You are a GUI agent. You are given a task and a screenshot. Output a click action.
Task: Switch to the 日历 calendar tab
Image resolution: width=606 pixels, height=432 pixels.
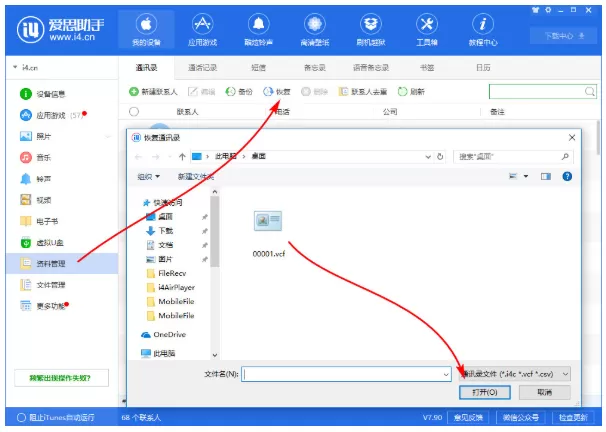[483, 68]
